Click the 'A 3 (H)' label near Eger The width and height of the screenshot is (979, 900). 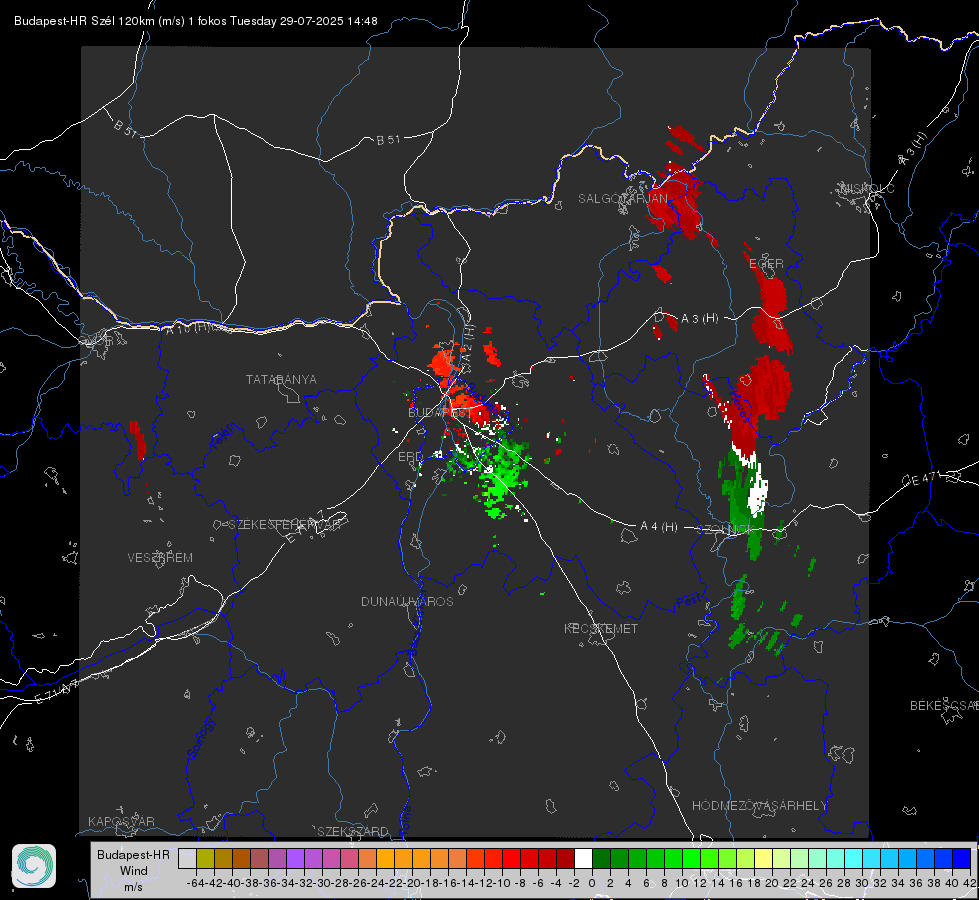[x=699, y=319]
